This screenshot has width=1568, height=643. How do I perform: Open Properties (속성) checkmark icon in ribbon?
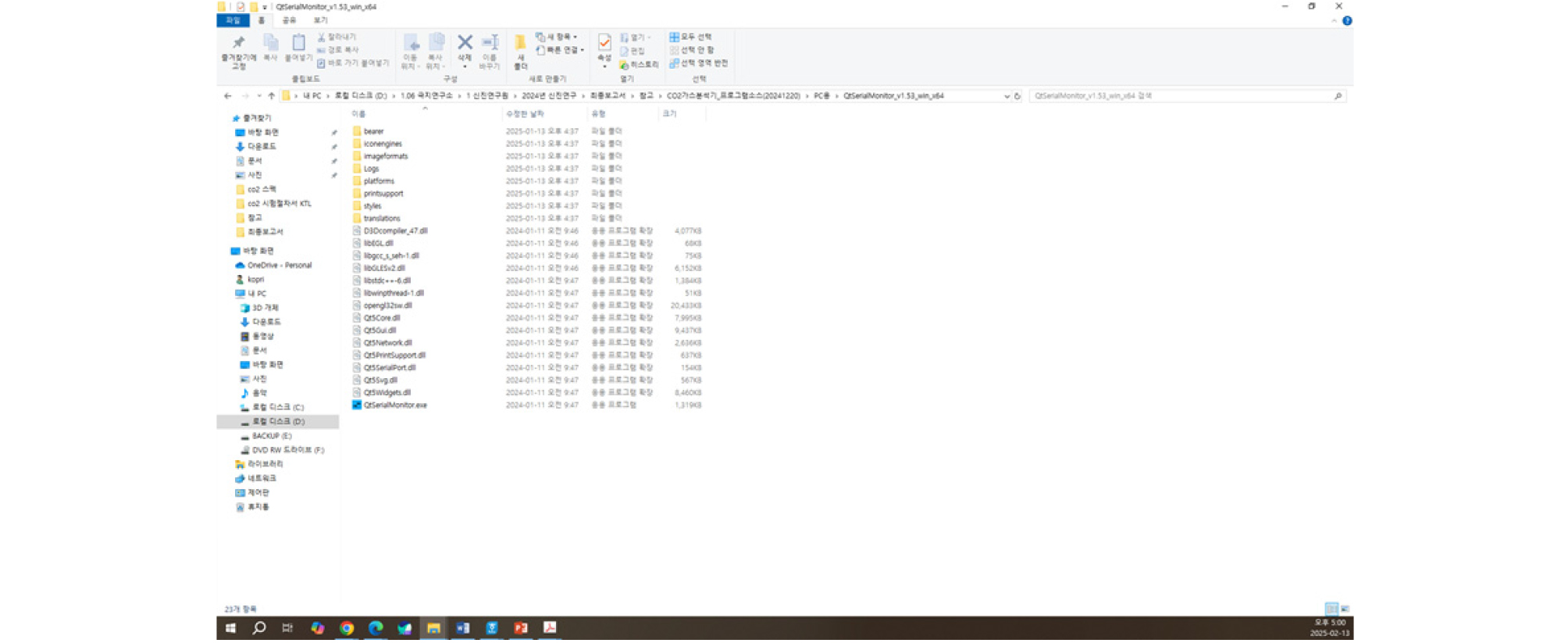(x=604, y=44)
